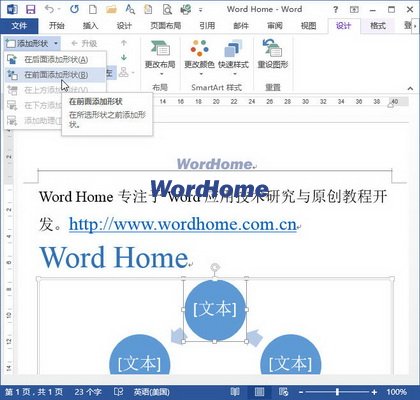420x400 pixels.
Task: Click the yellow document page icon in quick toolbar
Action: 148,9
